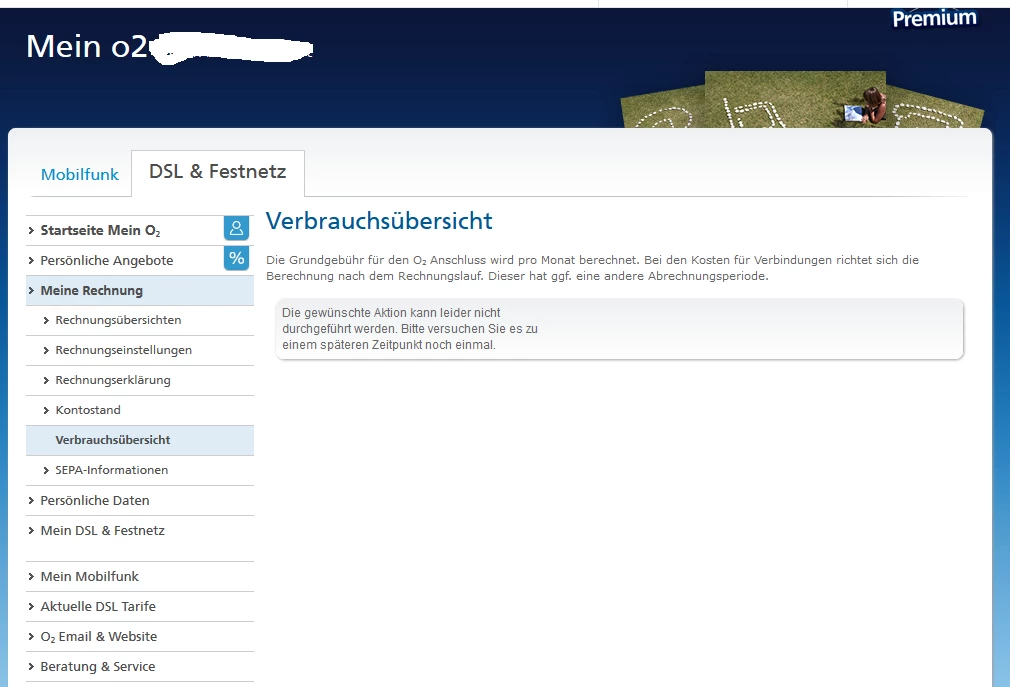Open Rechnungserklärung submenu item
The width and height of the screenshot is (1010, 687).
(x=113, y=381)
